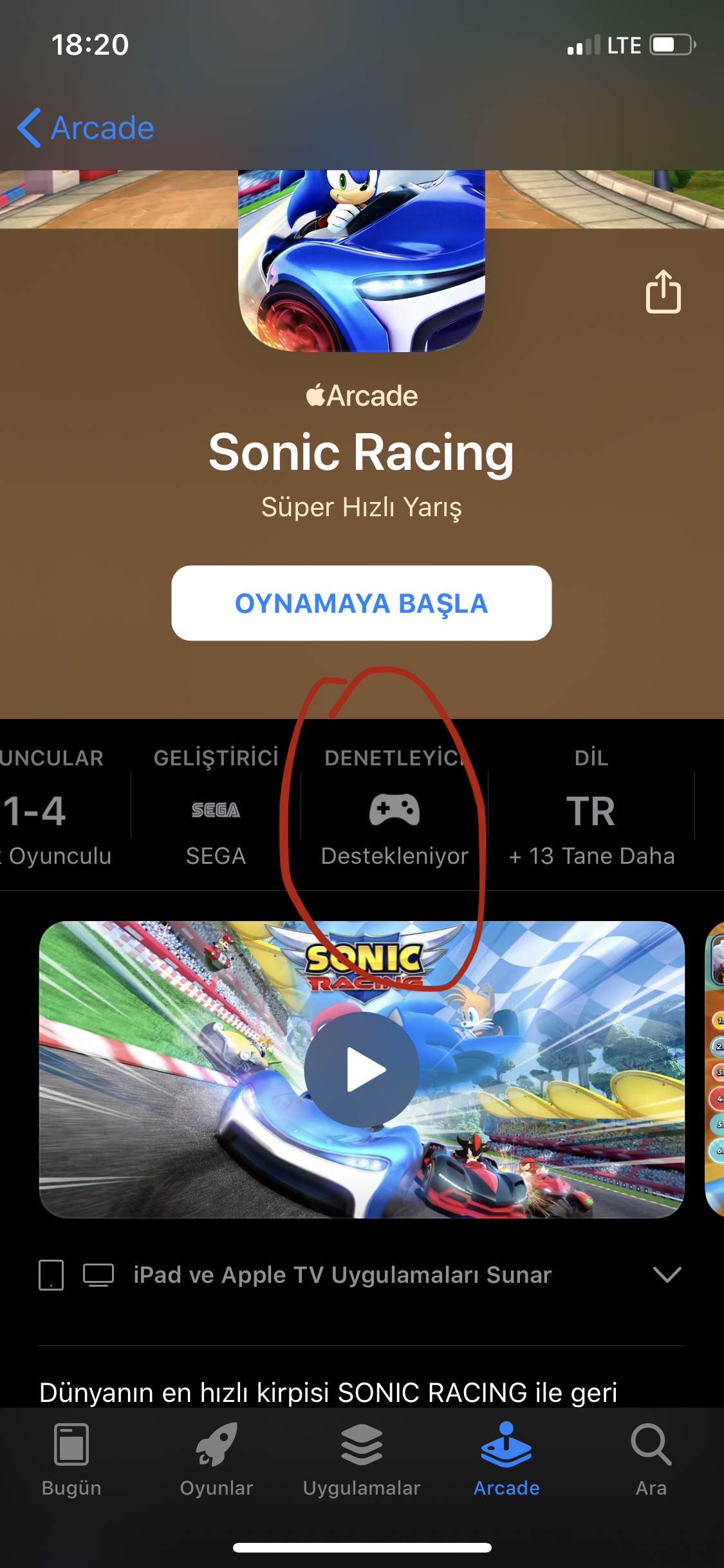Open the TR language info
Image resolution: width=724 pixels, height=1568 pixels.
click(591, 811)
